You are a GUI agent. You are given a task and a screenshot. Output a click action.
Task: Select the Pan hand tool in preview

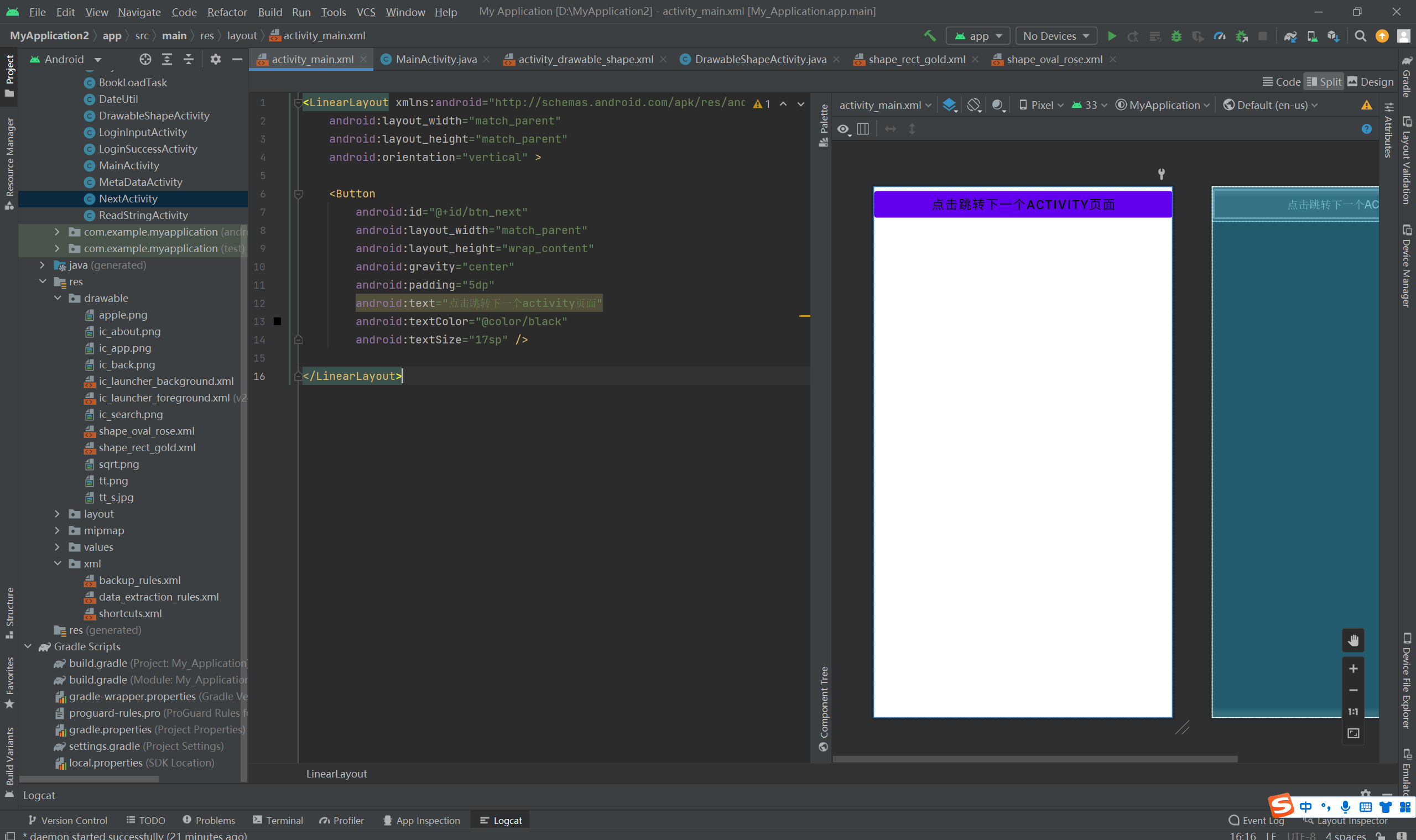(x=1352, y=640)
